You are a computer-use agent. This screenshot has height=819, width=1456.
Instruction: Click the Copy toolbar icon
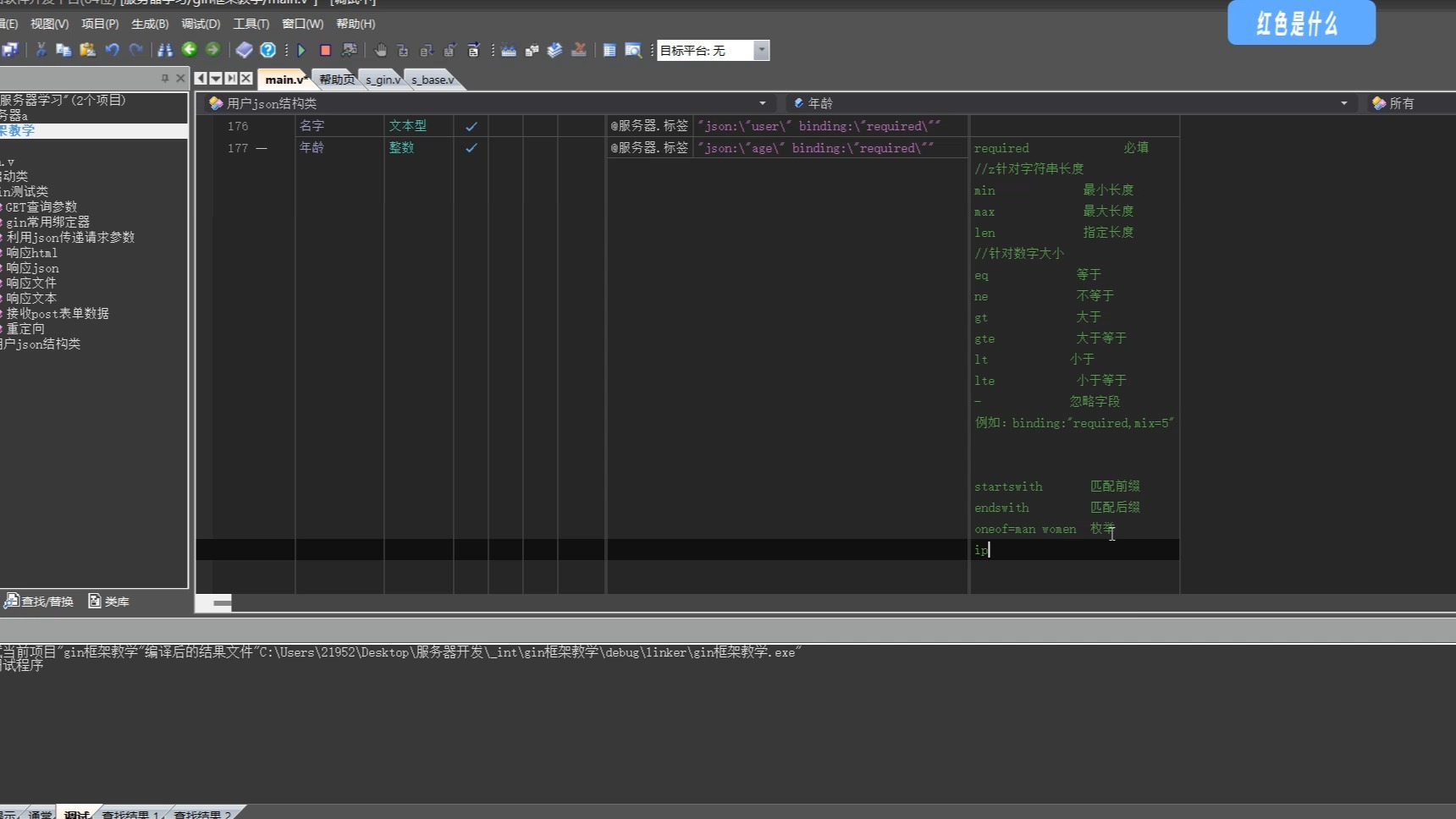[63, 50]
